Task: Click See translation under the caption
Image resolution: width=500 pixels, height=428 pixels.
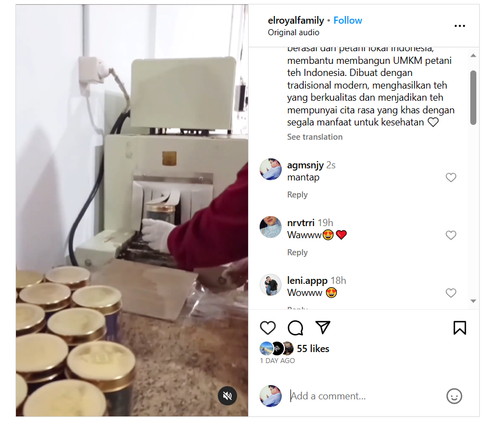Action: [x=315, y=137]
